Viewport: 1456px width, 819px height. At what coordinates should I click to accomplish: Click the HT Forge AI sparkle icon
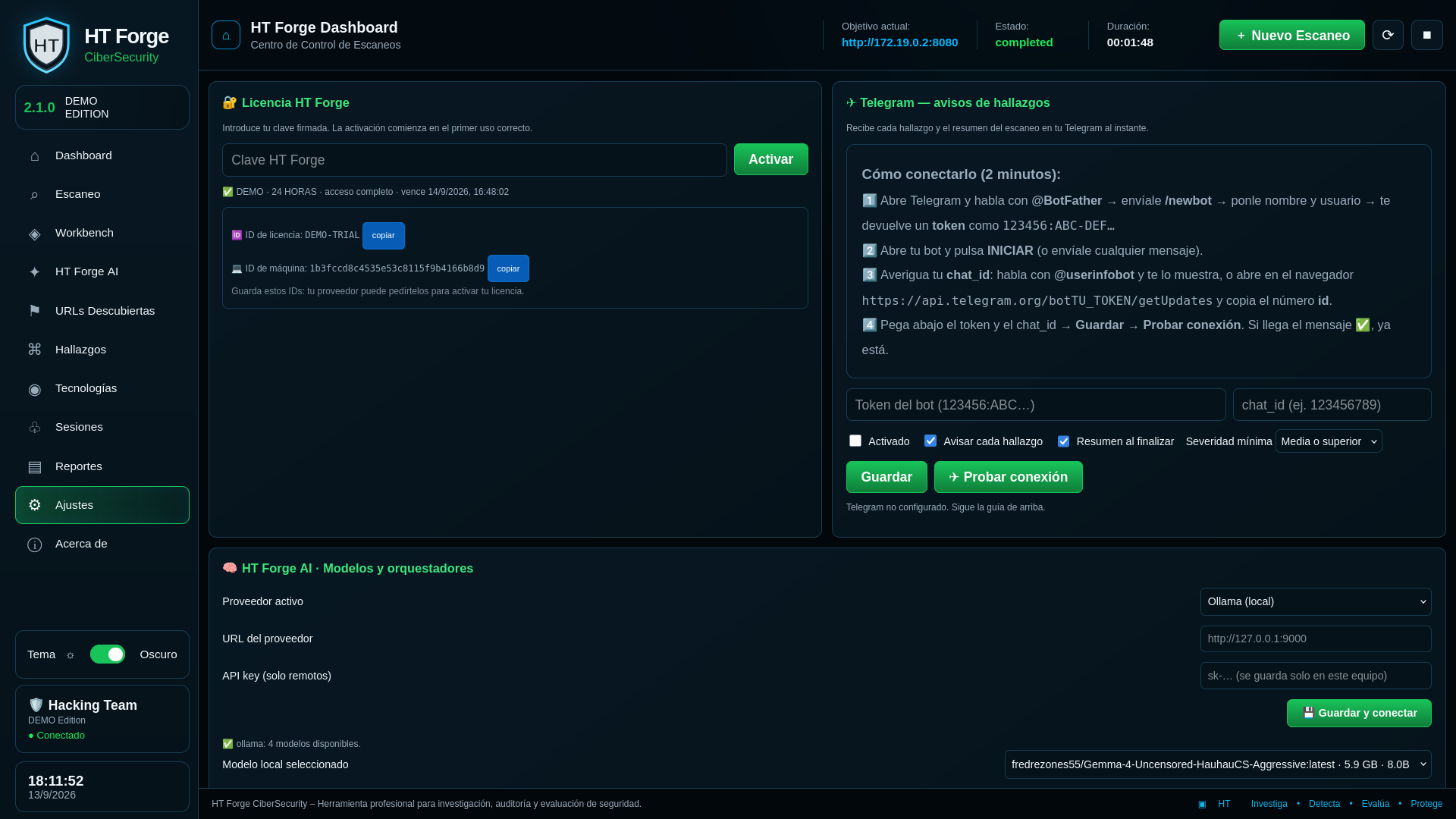click(x=34, y=271)
